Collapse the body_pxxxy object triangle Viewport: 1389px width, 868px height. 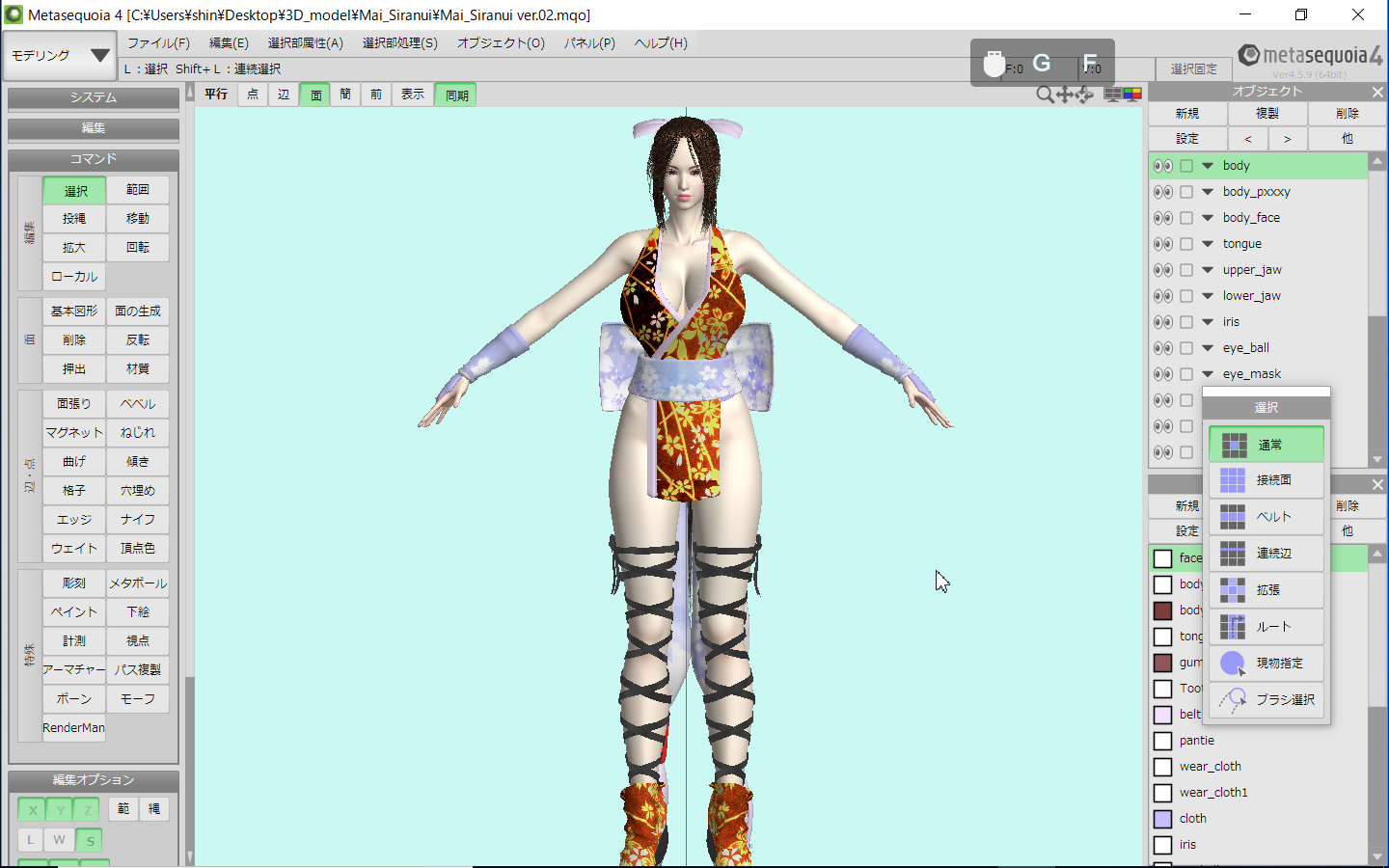[x=1208, y=192]
